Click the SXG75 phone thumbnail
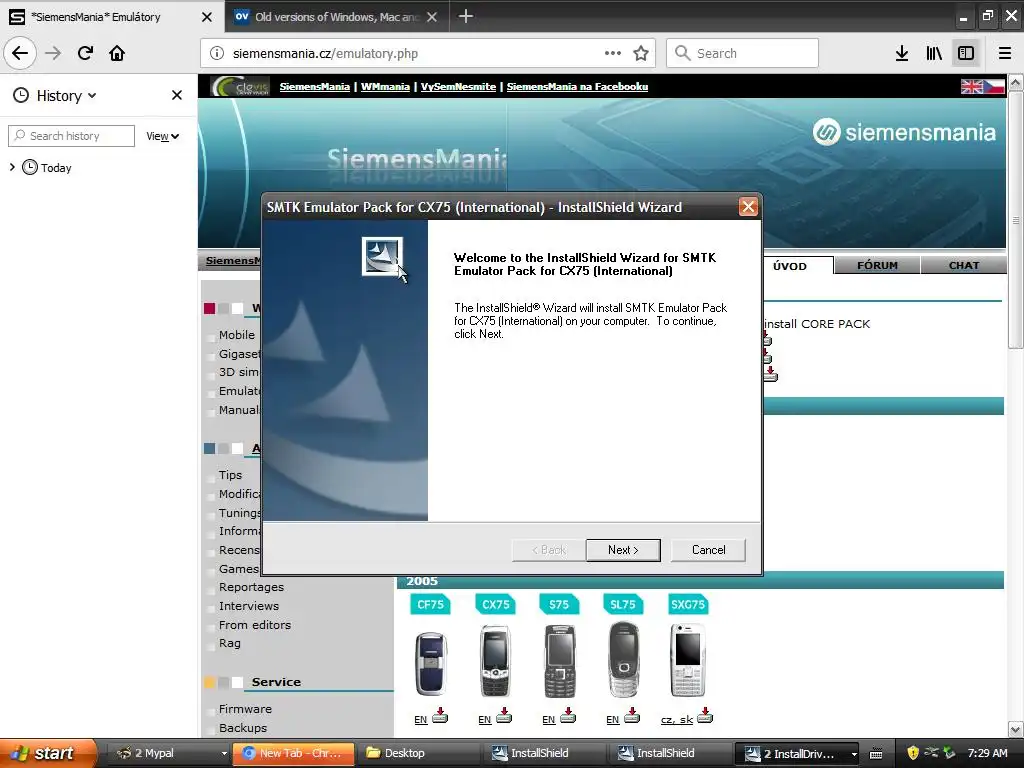 point(688,660)
